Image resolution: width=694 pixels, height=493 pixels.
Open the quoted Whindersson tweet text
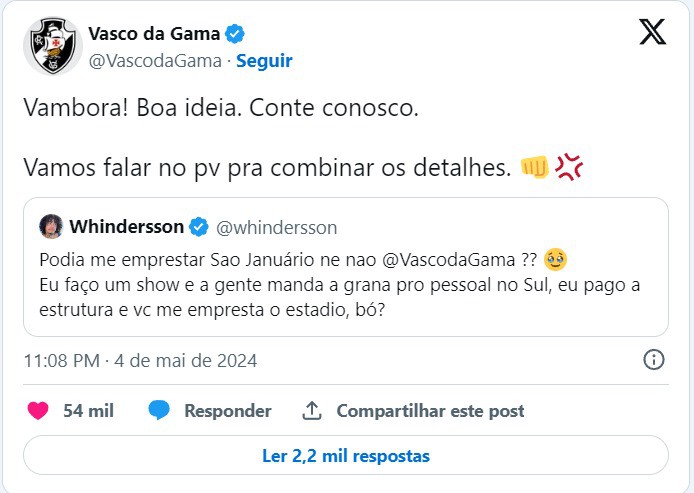tap(339, 285)
